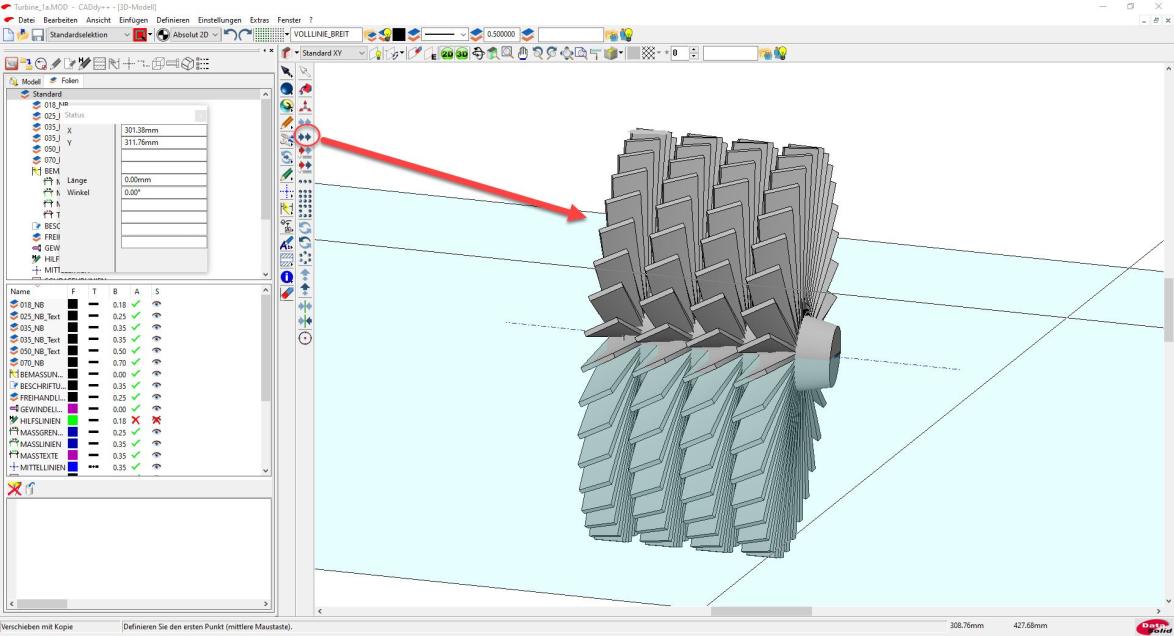The width and height of the screenshot is (1174, 636).
Task: Switch to 3D view with green 3D button
Action: click(x=463, y=53)
